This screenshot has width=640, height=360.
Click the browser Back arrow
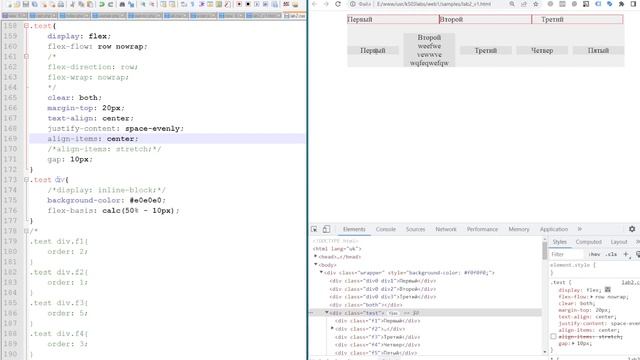point(314,4)
